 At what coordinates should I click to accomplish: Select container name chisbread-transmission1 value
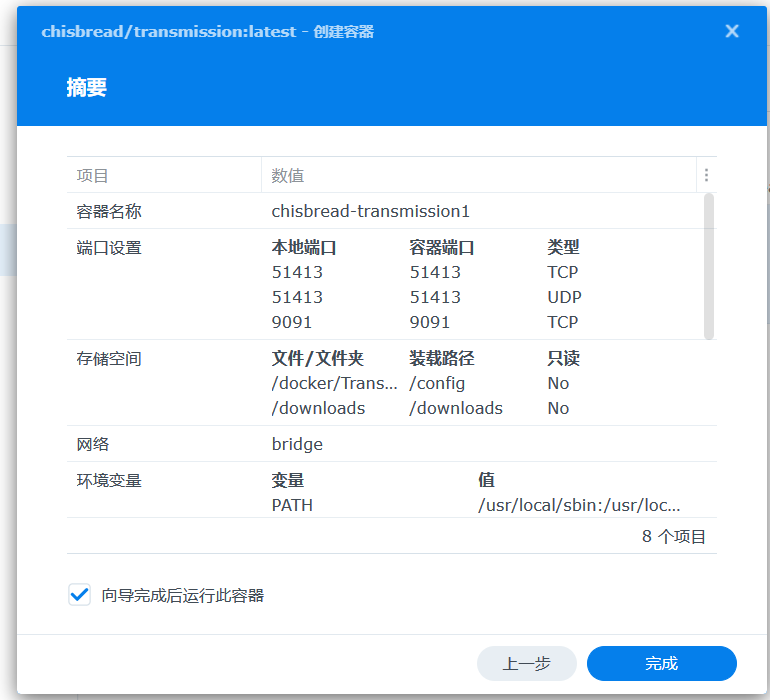click(x=371, y=211)
